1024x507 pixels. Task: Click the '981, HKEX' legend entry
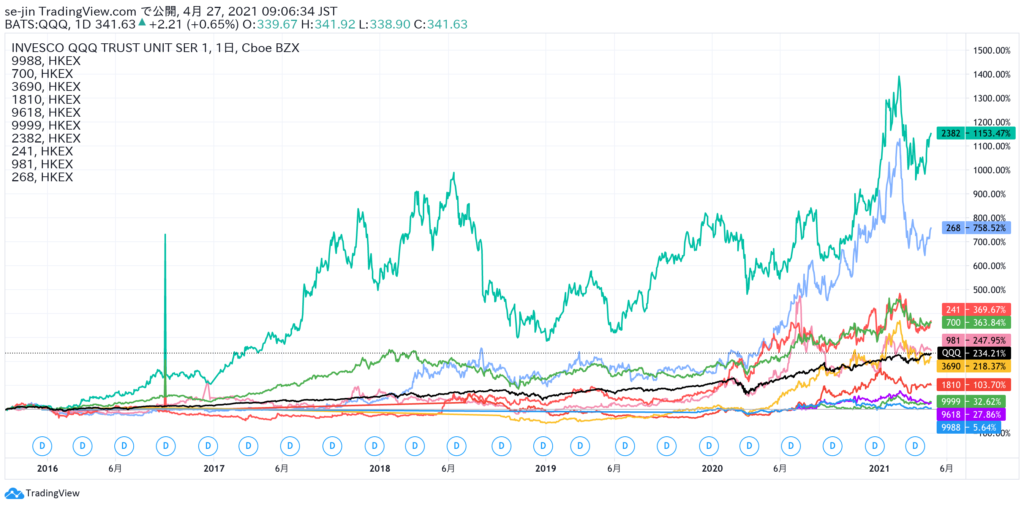(x=42, y=164)
